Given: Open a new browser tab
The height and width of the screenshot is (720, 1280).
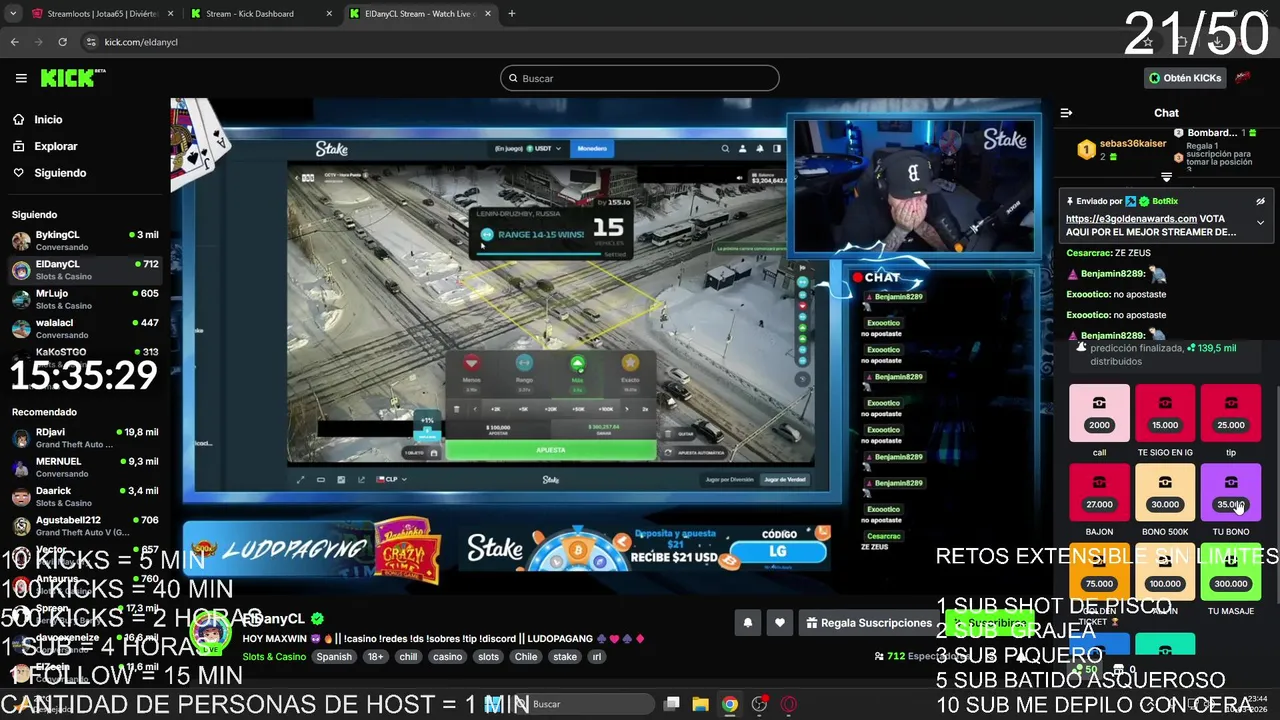Looking at the screenshot, I should pyautogui.click(x=512, y=14).
